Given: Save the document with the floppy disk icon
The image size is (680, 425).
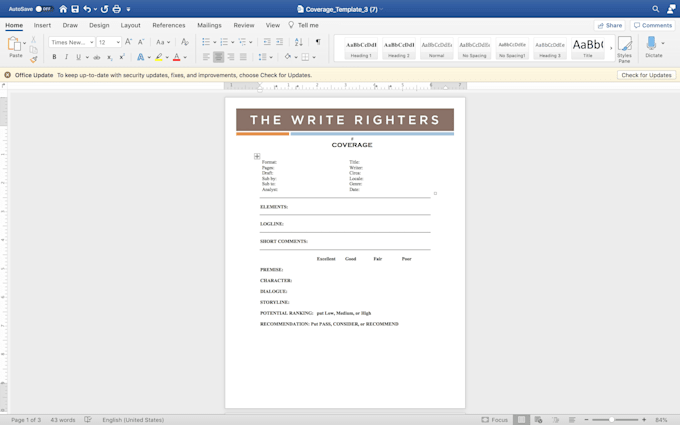Looking at the screenshot, I should point(75,9).
